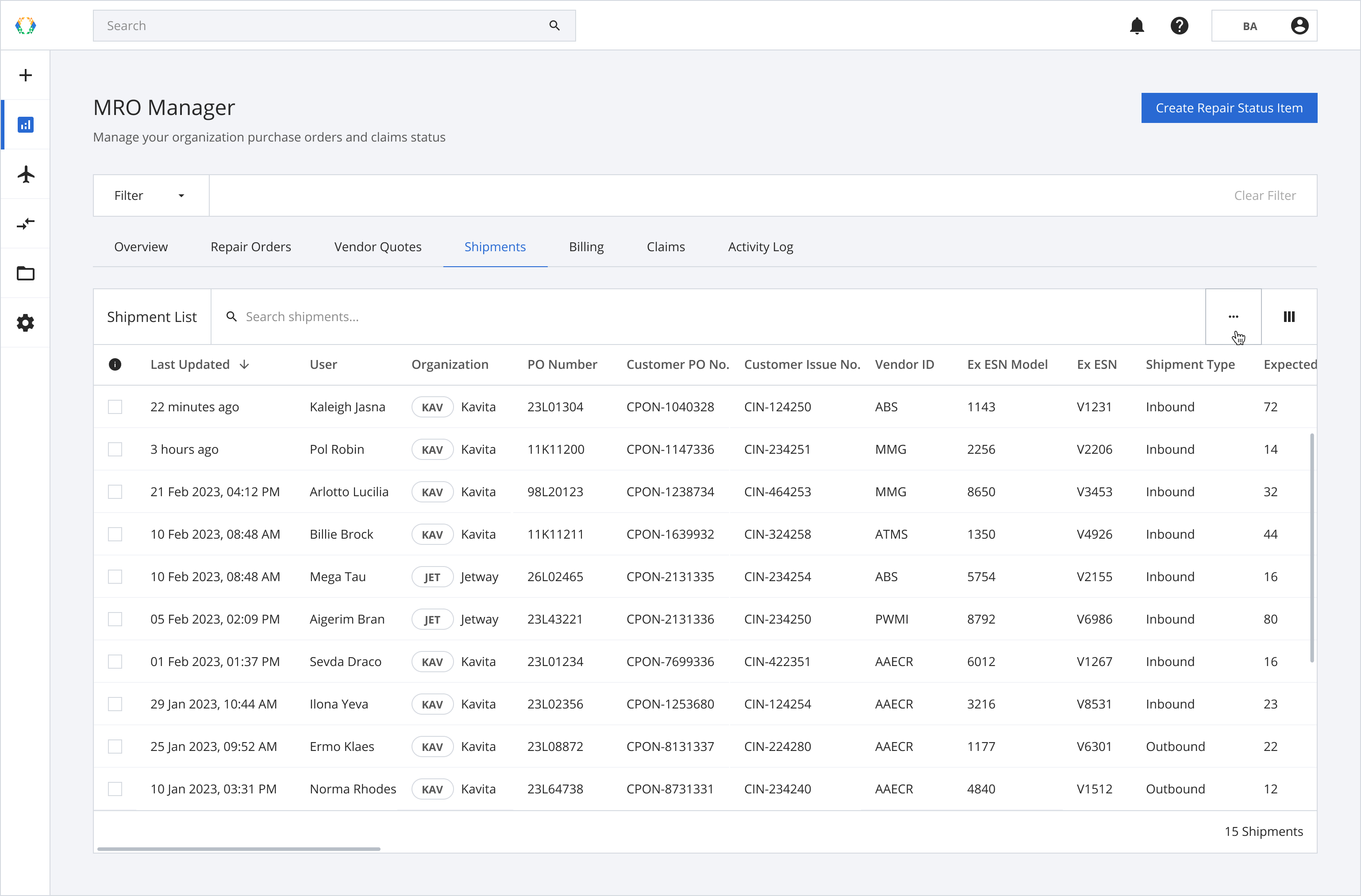Open the help question mark icon
Image resolution: width=1361 pixels, height=896 pixels.
1179,26
